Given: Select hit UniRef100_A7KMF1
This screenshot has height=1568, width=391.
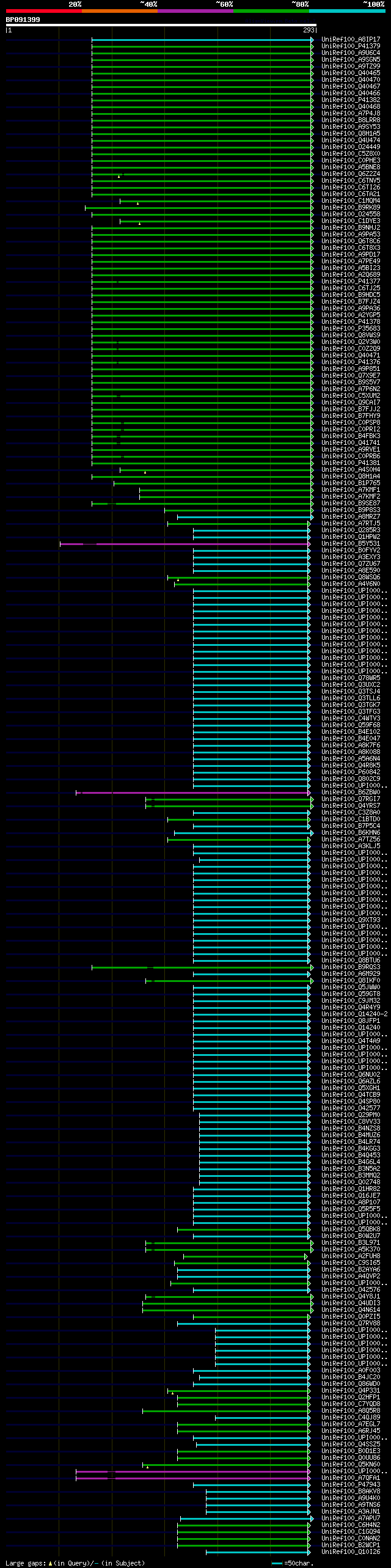Looking at the screenshot, I should pyautogui.click(x=351, y=490).
